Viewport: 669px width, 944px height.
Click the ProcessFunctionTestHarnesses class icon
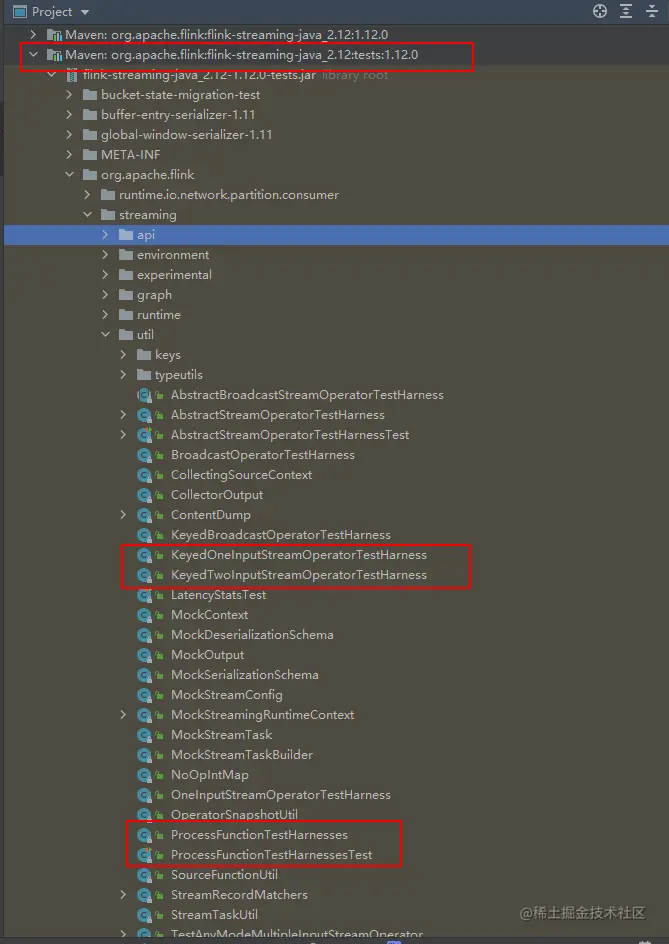point(144,834)
